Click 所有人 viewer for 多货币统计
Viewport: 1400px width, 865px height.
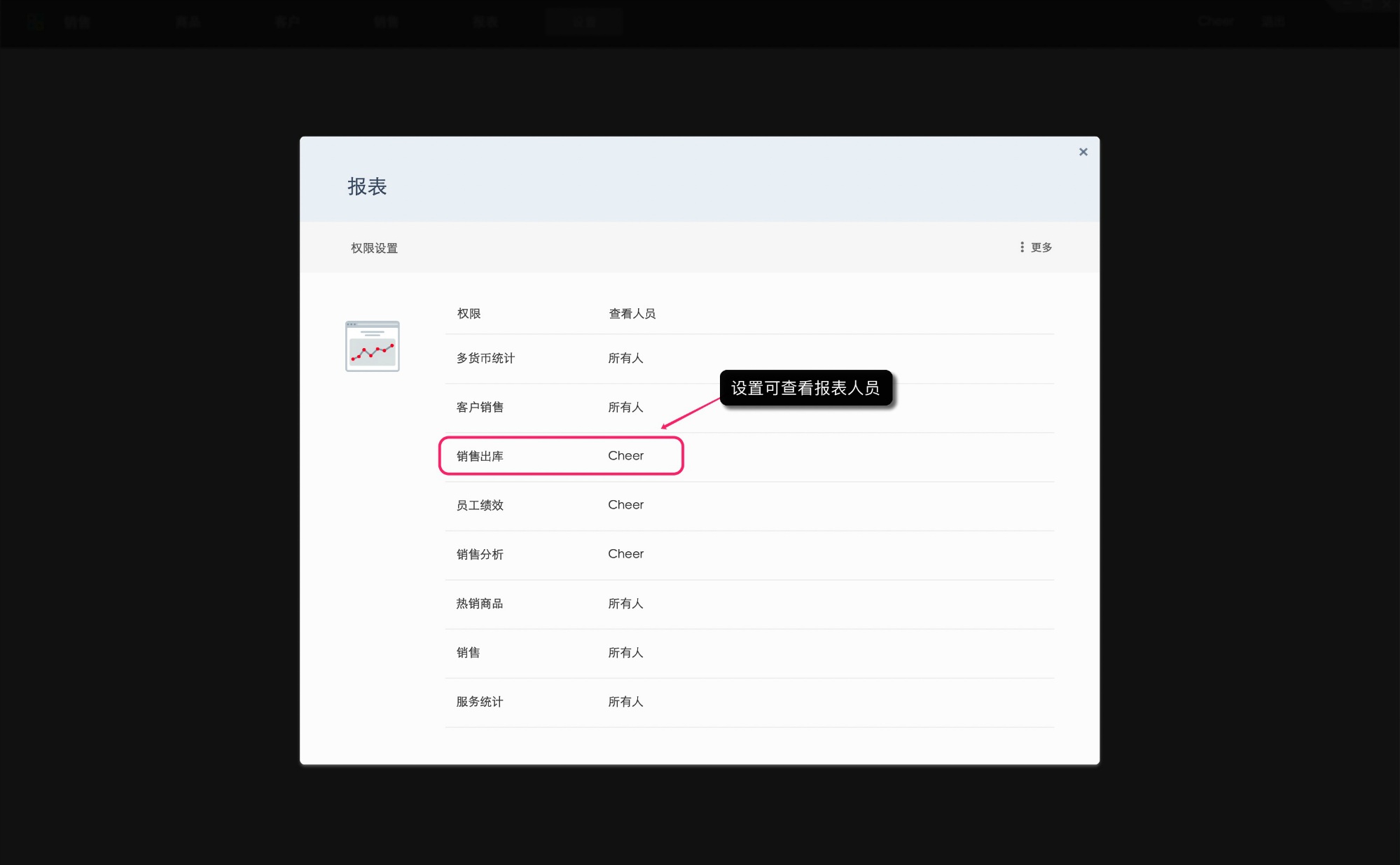coord(625,359)
